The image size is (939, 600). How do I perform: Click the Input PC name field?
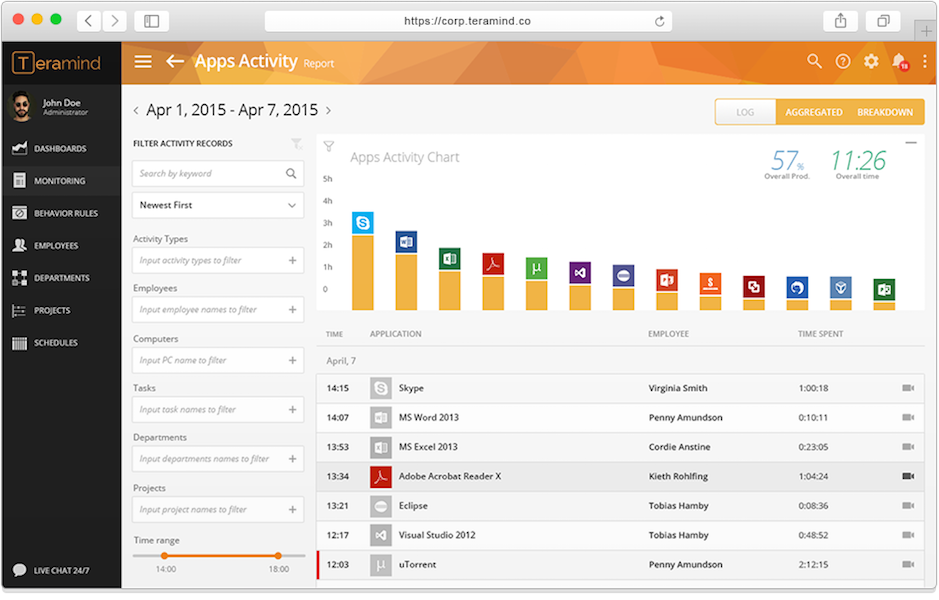coord(218,360)
